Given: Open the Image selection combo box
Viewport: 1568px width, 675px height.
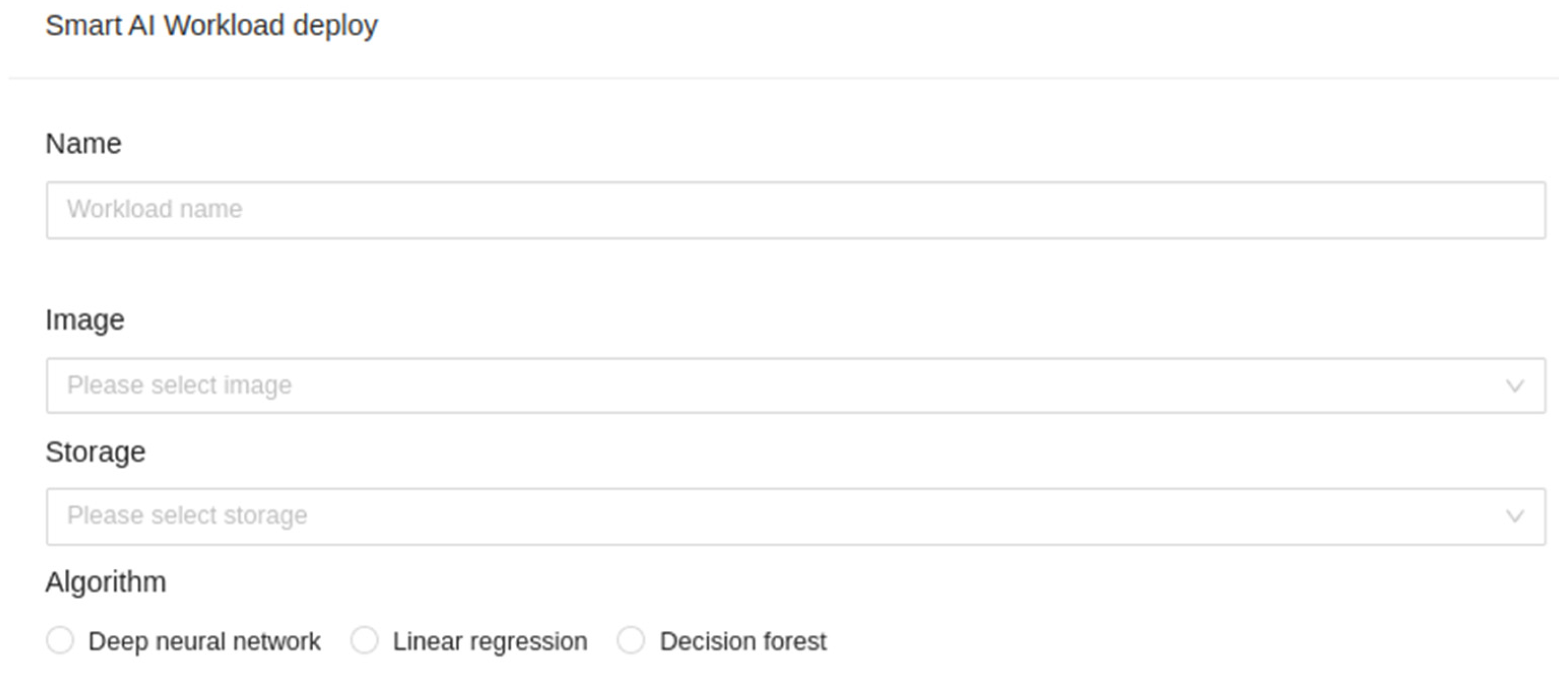Looking at the screenshot, I should (795, 386).
